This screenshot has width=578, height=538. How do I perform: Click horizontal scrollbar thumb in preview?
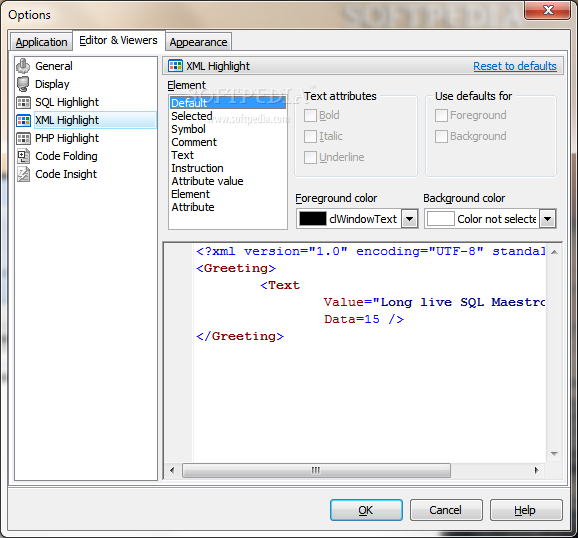point(316,470)
